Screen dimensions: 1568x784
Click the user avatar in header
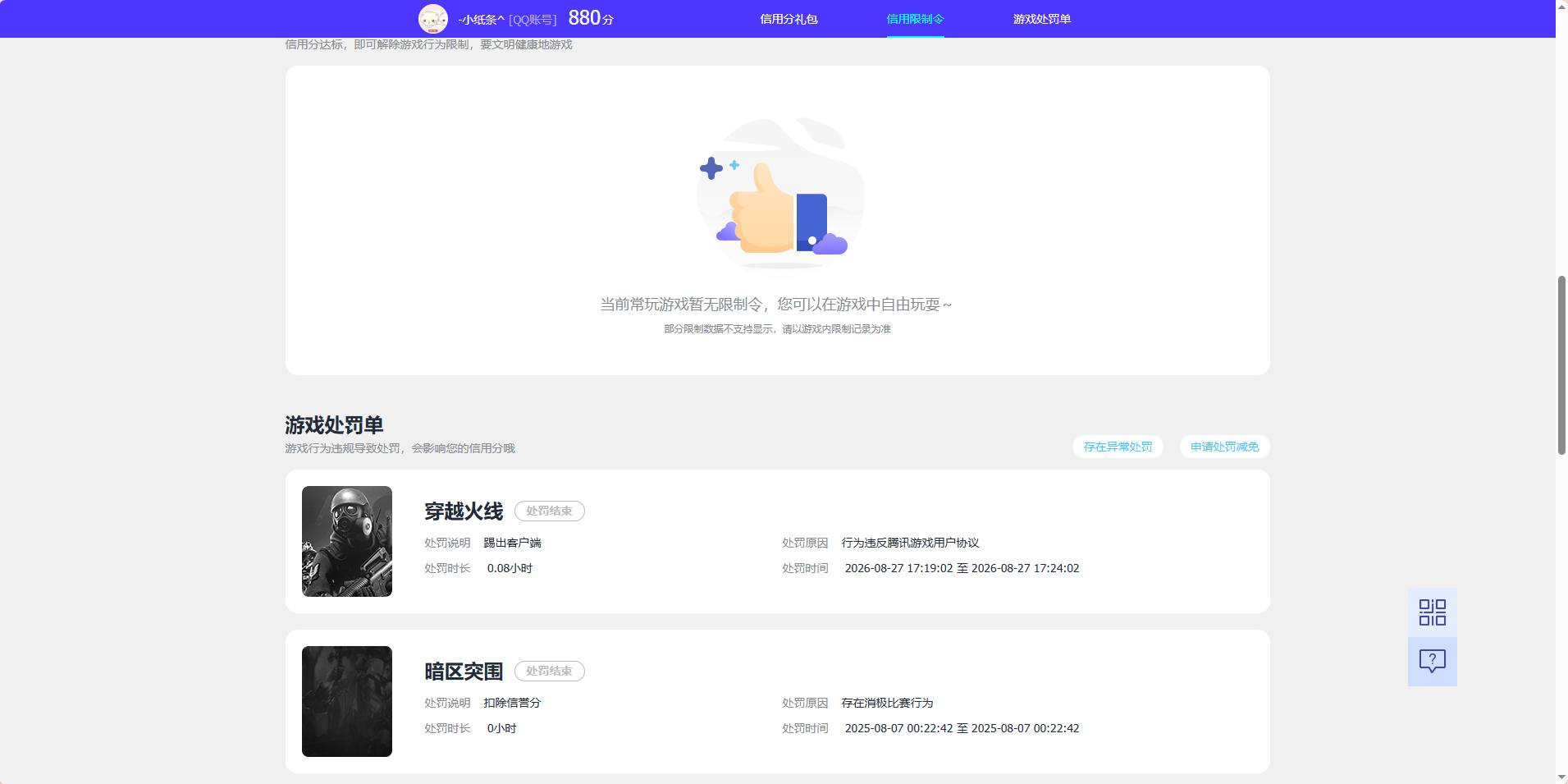433,18
